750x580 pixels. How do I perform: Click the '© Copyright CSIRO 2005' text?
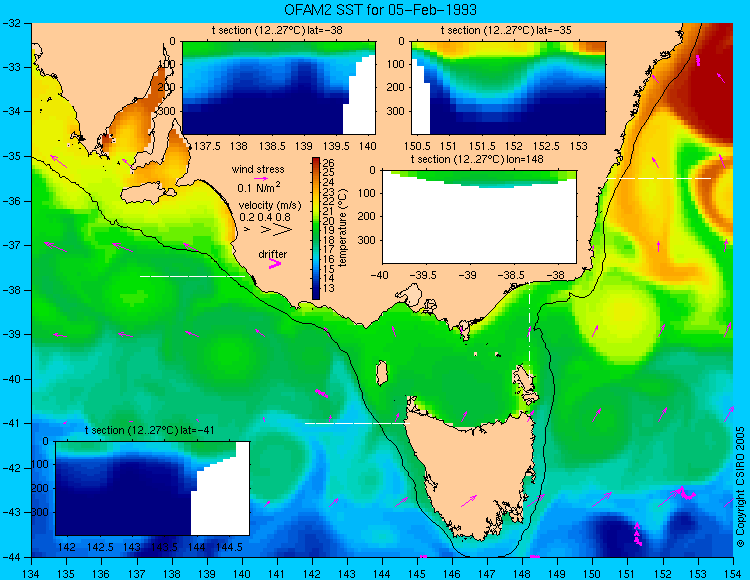click(x=740, y=487)
